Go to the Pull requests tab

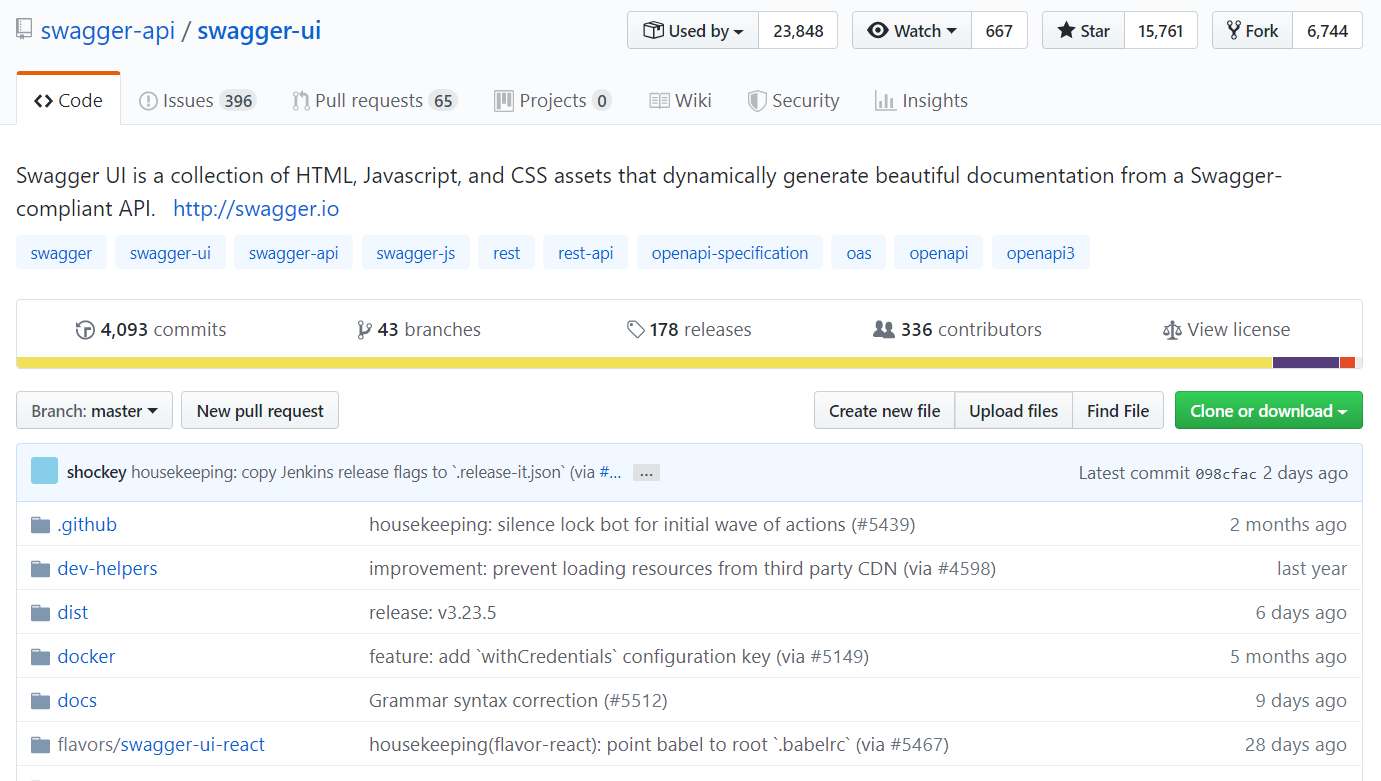373,101
